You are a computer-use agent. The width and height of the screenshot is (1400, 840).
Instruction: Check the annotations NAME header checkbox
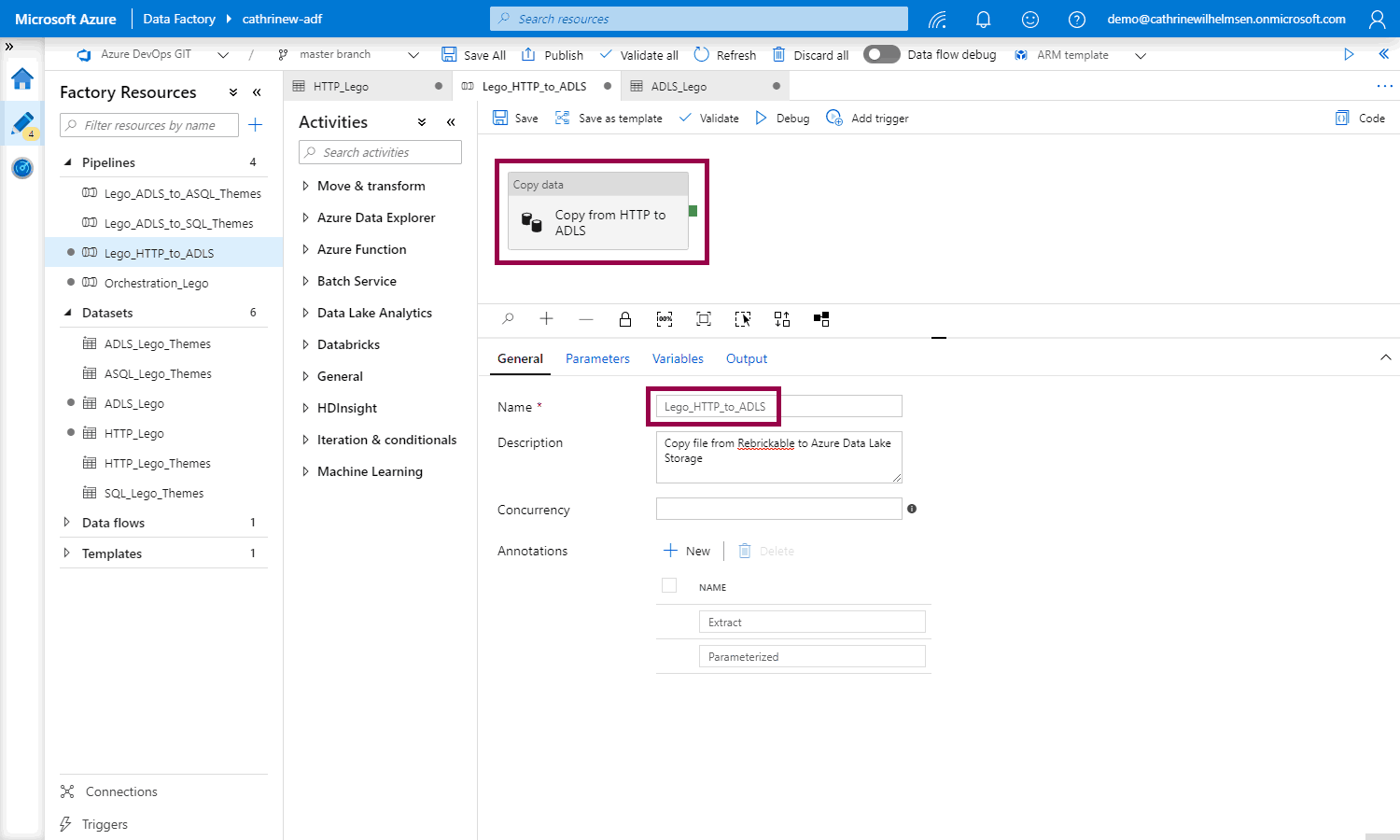pos(669,586)
